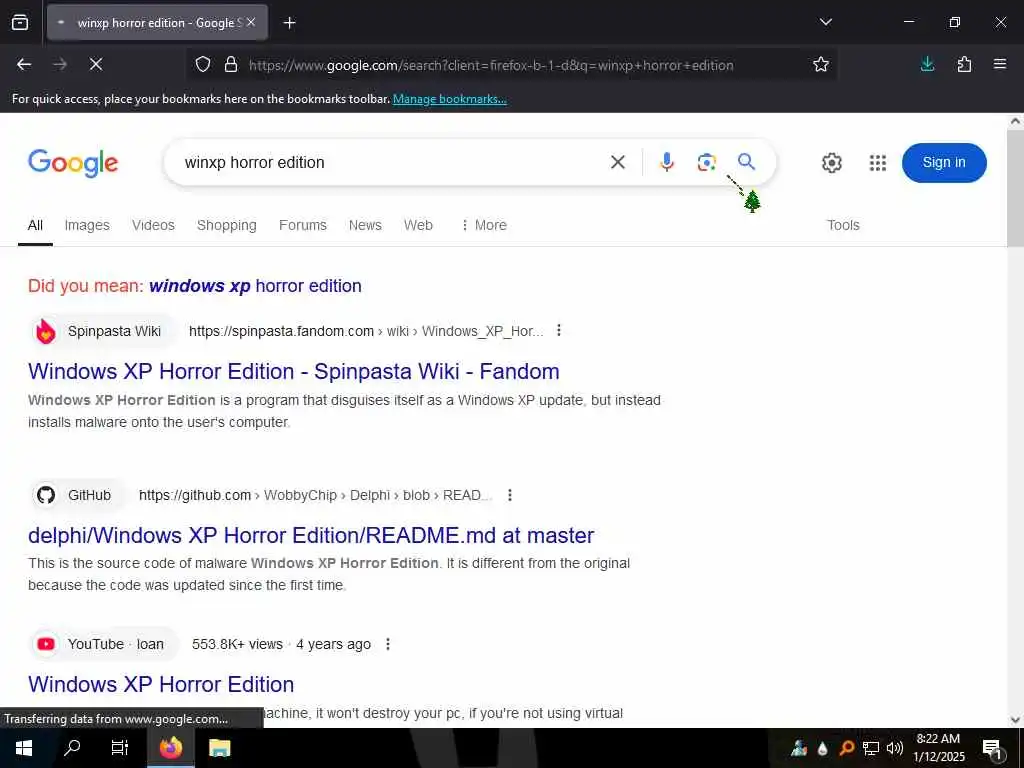View site security padlock info
This screenshot has height=768, width=1024.
pyautogui.click(x=231, y=65)
